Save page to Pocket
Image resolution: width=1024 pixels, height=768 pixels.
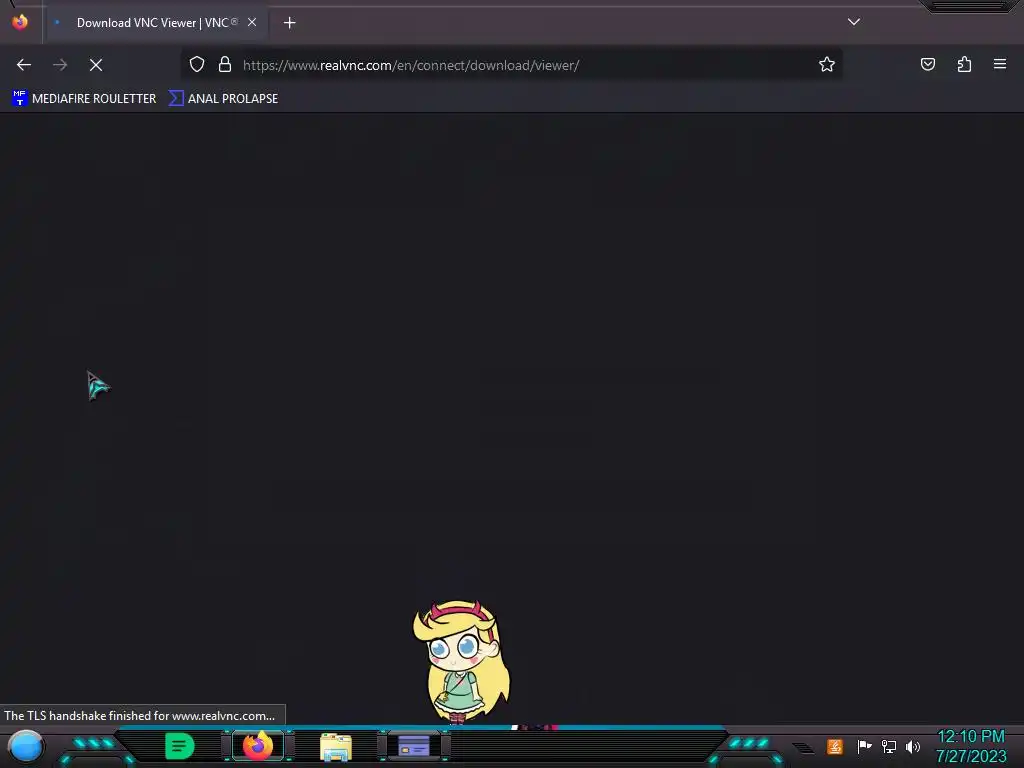pyautogui.click(x=928, y=64)
